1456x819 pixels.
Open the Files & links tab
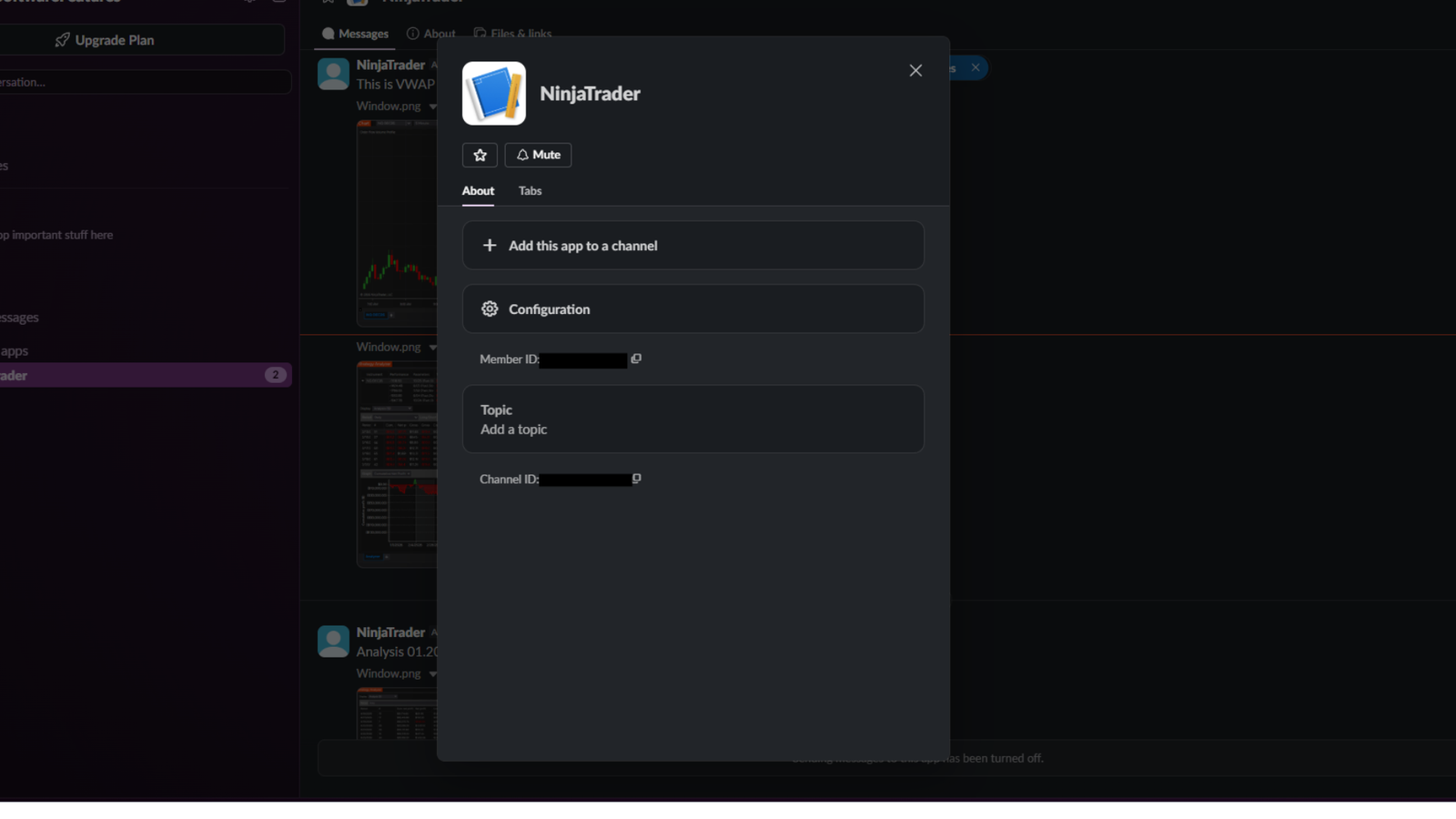pos(512,34)
